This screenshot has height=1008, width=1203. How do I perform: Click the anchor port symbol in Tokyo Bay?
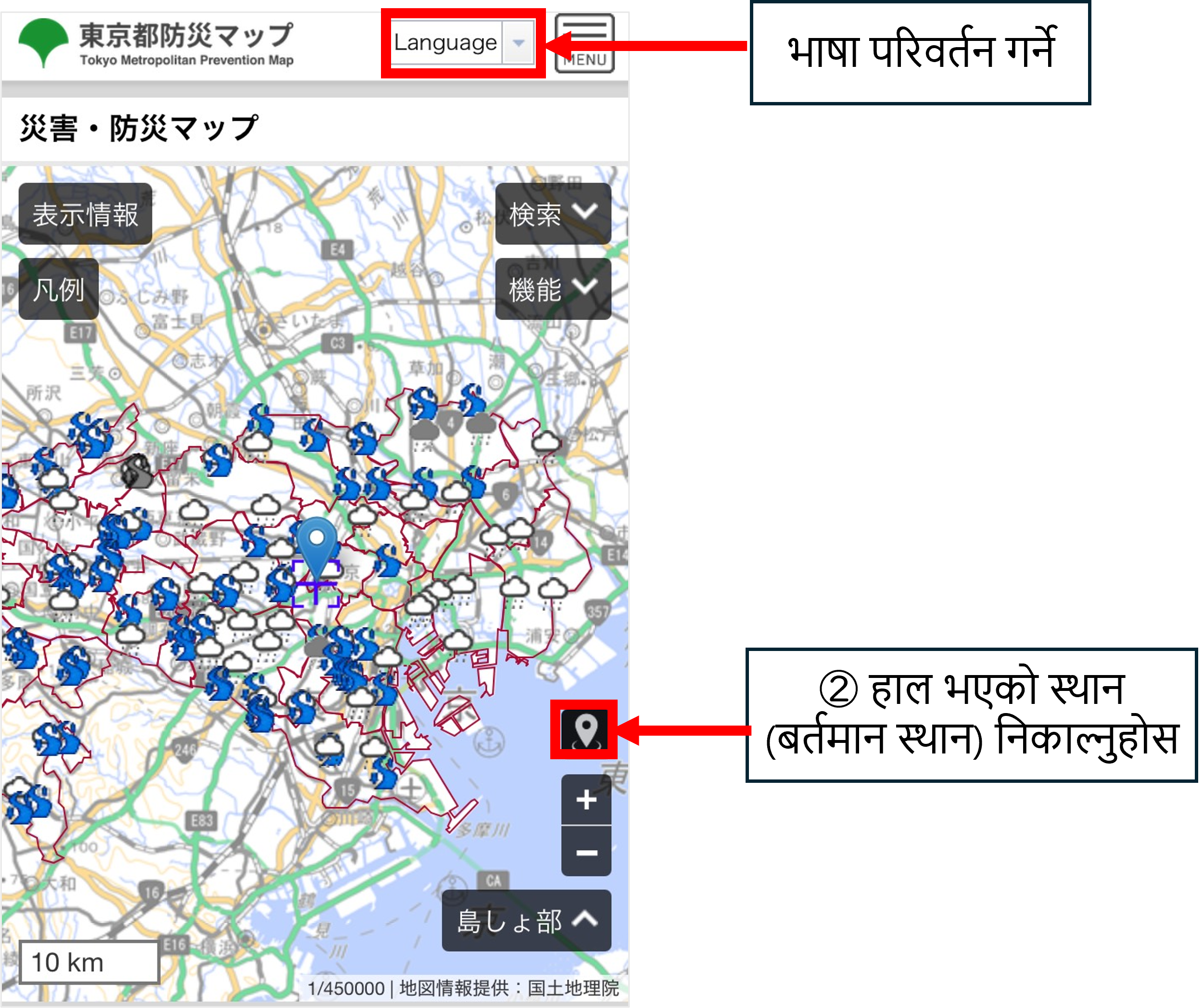click(x=489, y=741)
